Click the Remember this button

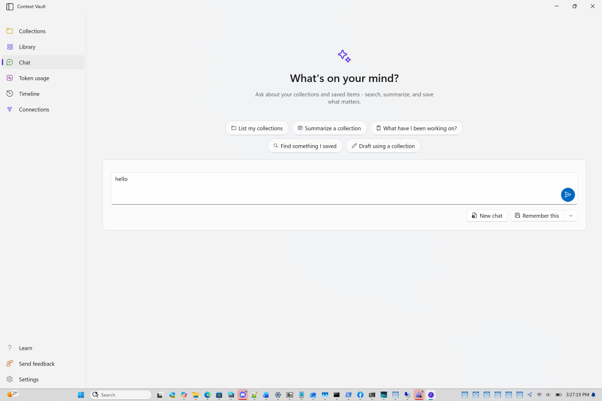tap(537, 216)
